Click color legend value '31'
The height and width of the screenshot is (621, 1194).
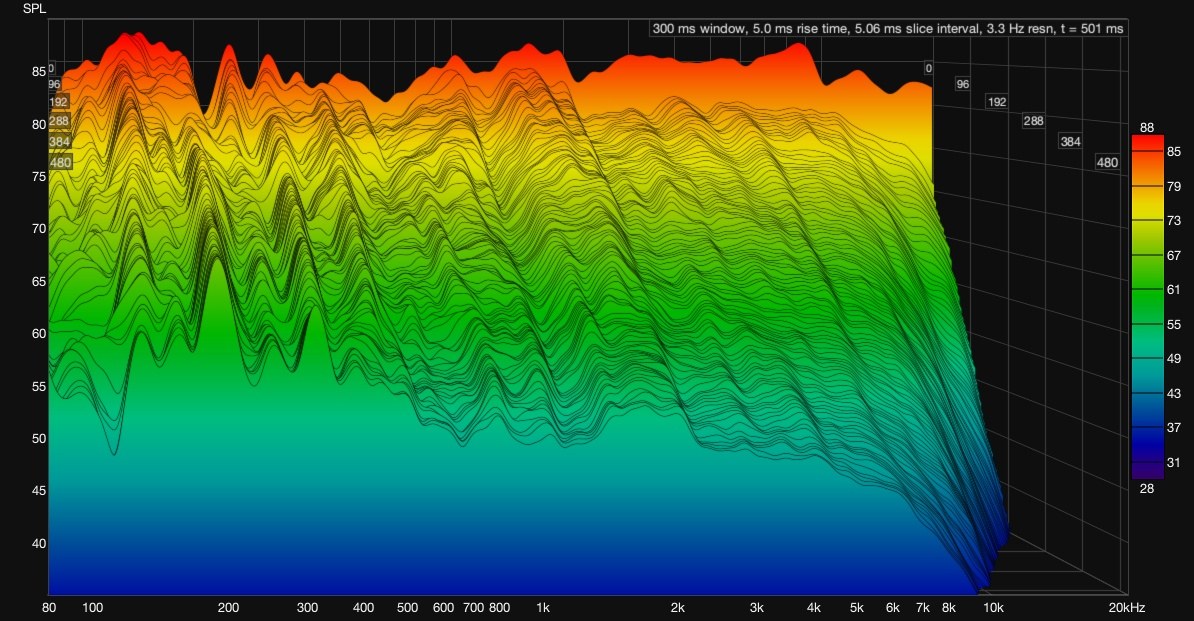[1173, 463]
